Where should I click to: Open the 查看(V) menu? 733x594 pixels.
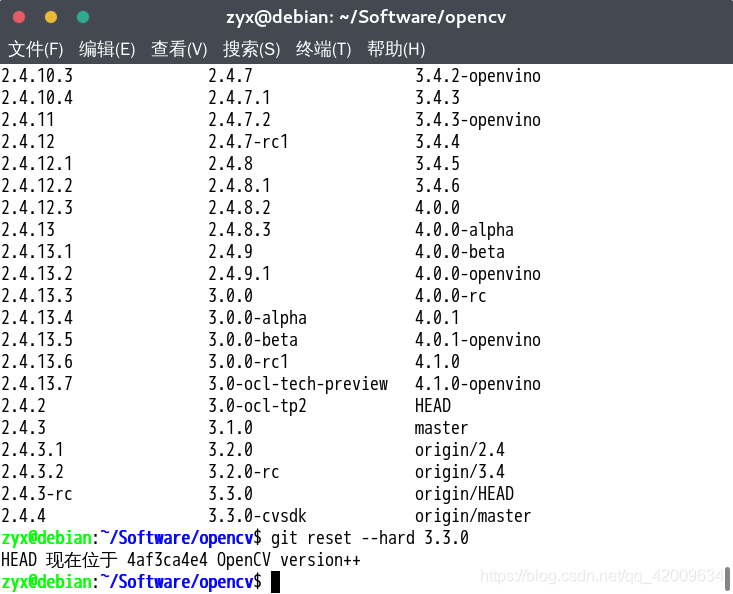(179, 49)
